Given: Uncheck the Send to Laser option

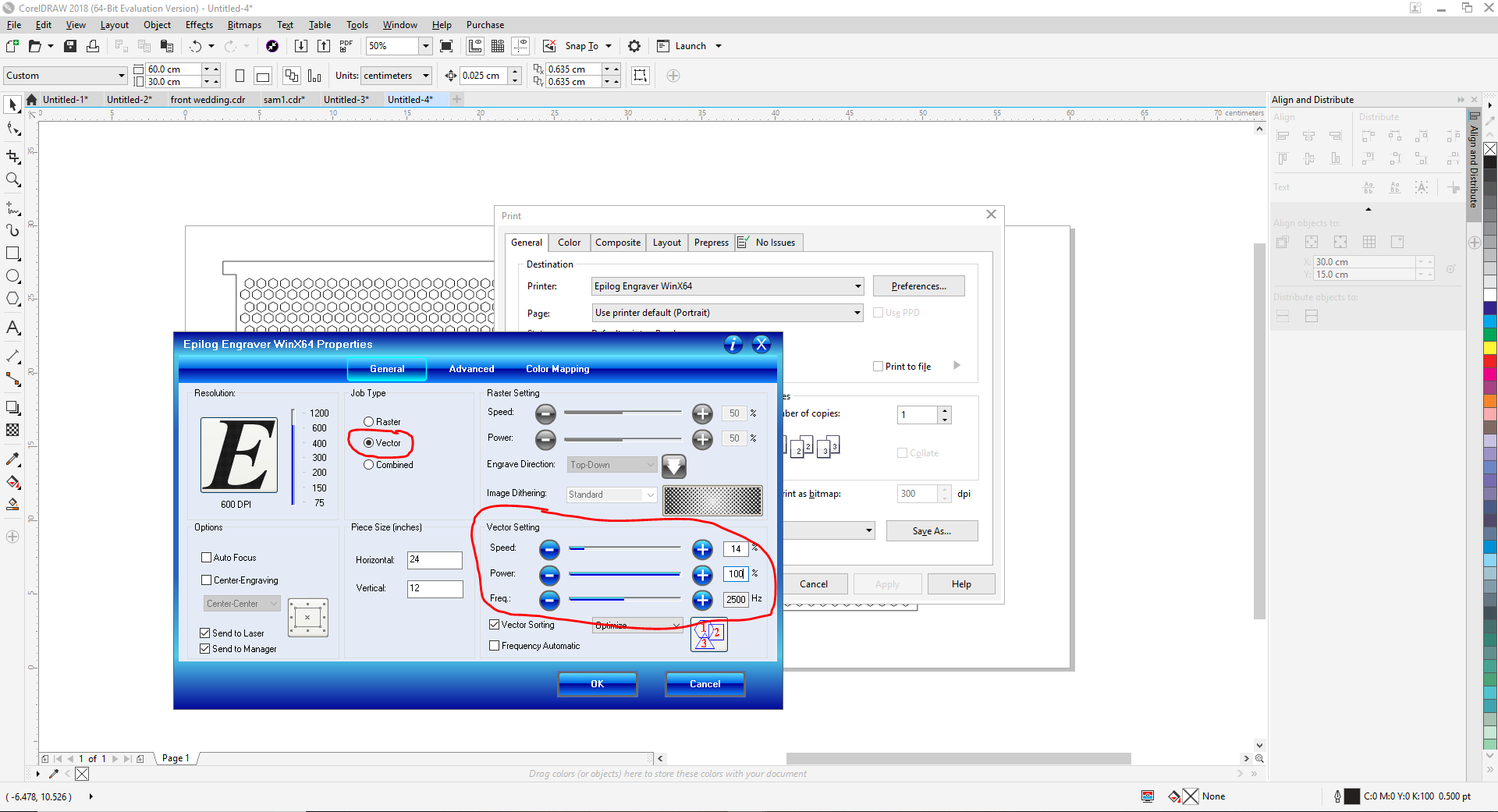Looking at the screenshot, I should coord(205,633).
